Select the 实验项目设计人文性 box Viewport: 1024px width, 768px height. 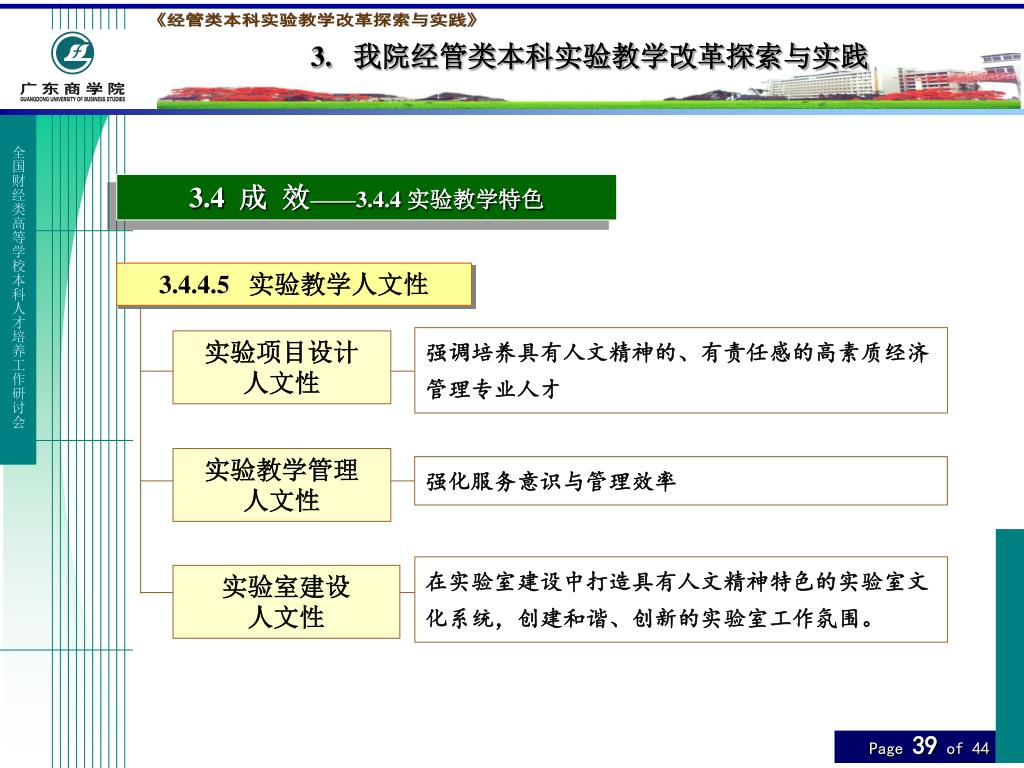tap(281, 367)
